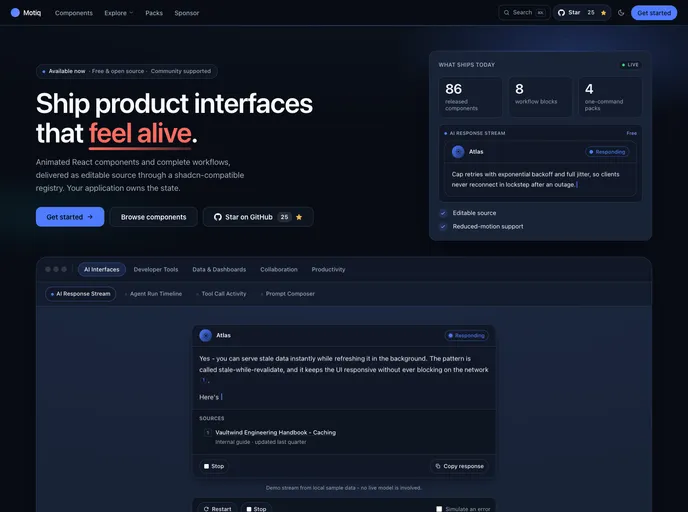The width and height of the screenshot is (688, 512).
Task: Click Browse components button
Action: (154, 217)
